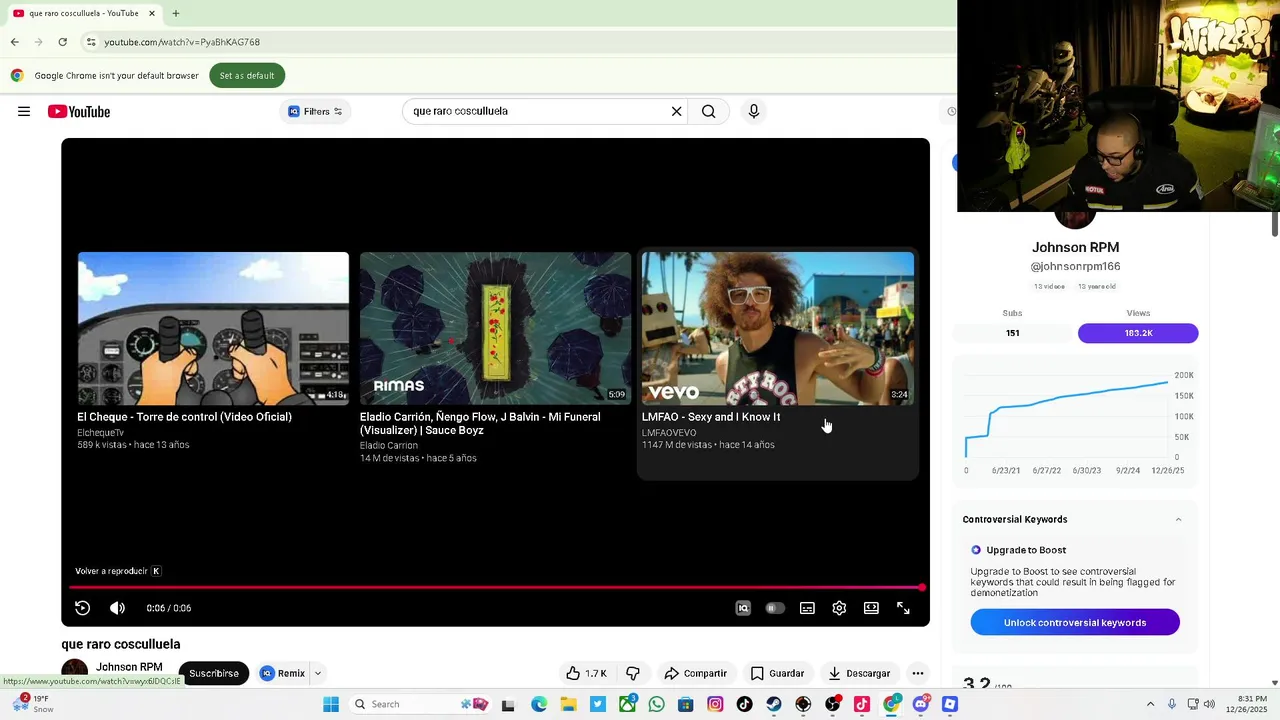
Task: Open the Eladio Carrion channel link
Action: click(x=389, y=445)
